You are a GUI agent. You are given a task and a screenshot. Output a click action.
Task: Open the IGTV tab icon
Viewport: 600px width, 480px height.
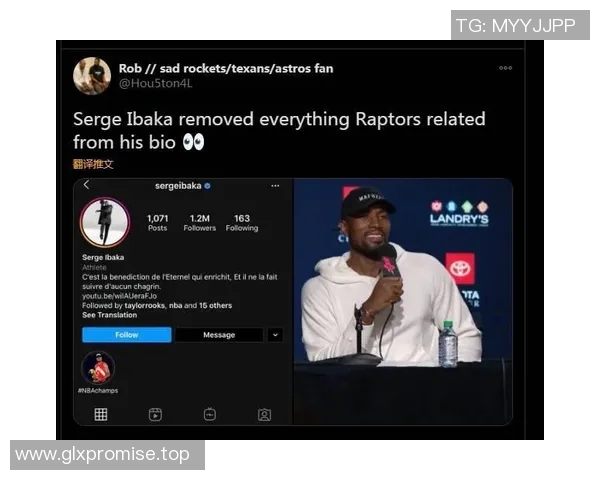(210, 415)
